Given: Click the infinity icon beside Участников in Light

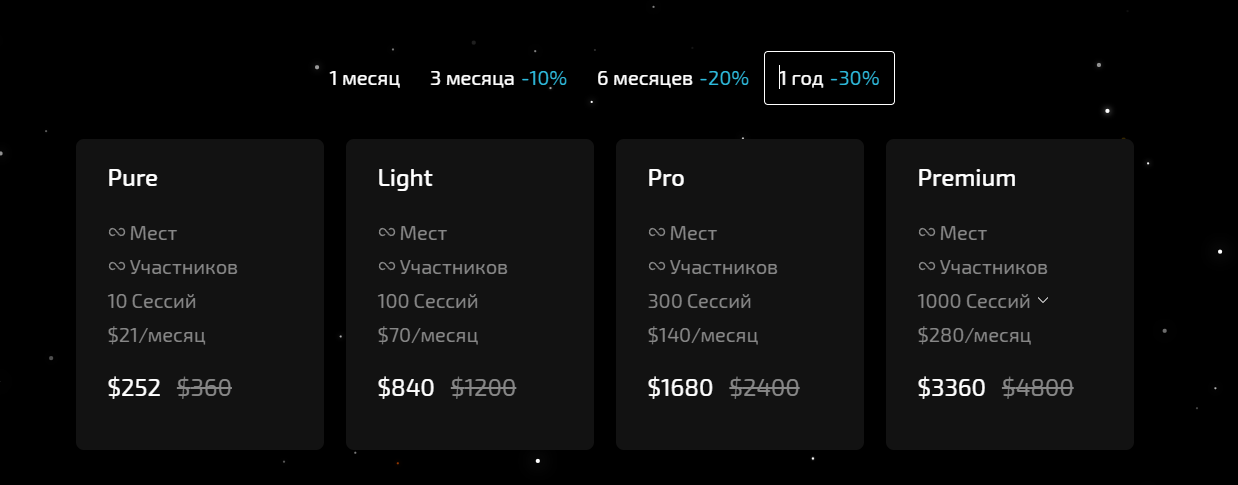Looking at the screenshot, I should (x=386, y=267).
